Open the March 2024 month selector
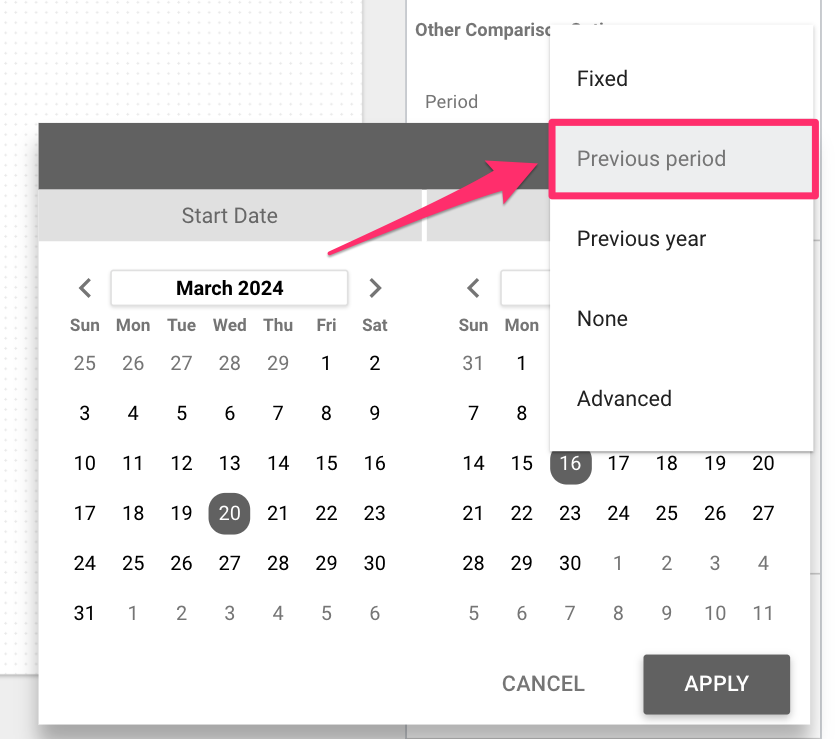Viewport: 838px width, 739px height. click(x=229, y=288)
